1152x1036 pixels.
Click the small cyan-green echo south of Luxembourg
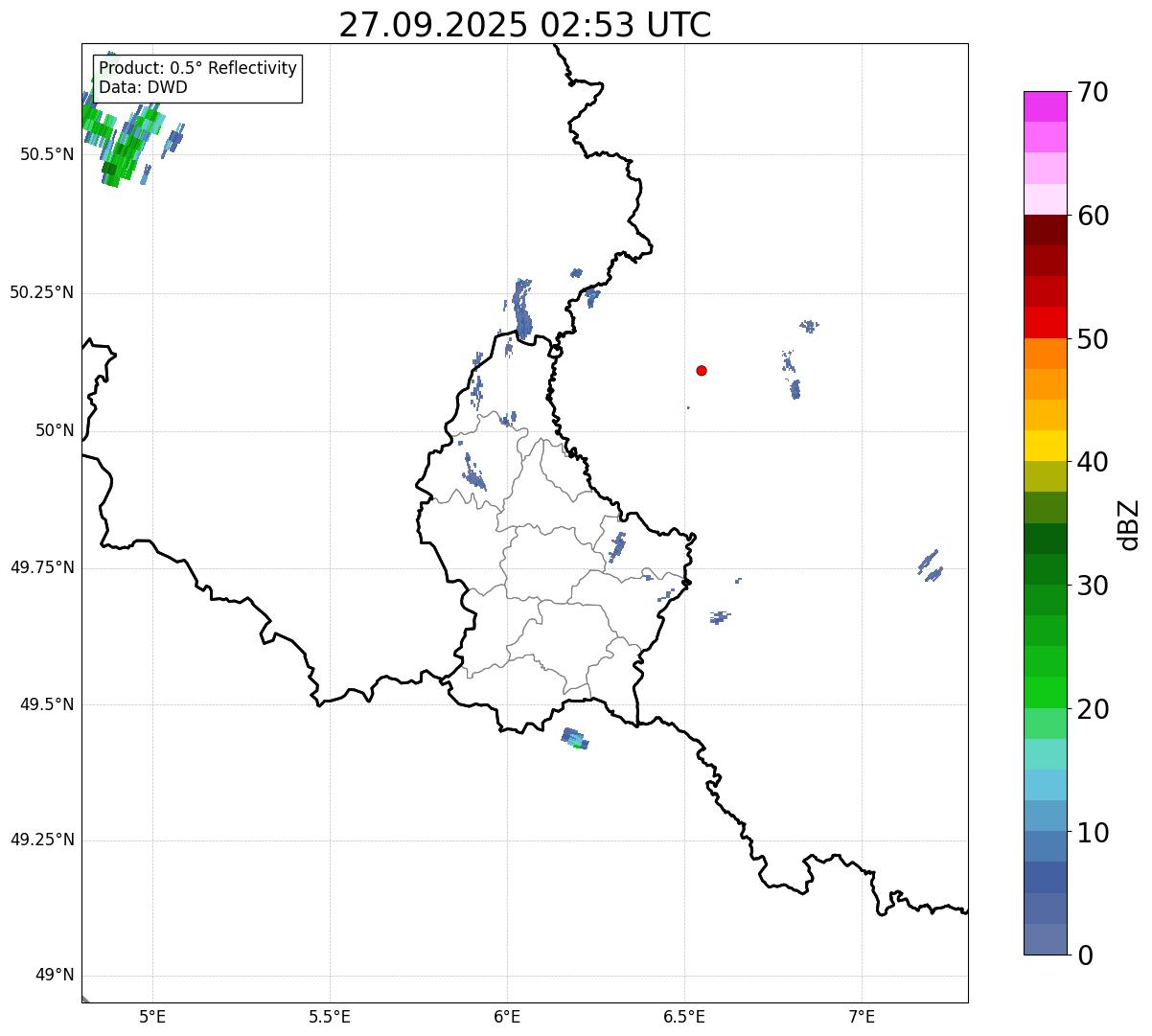[x=575, y=739]
